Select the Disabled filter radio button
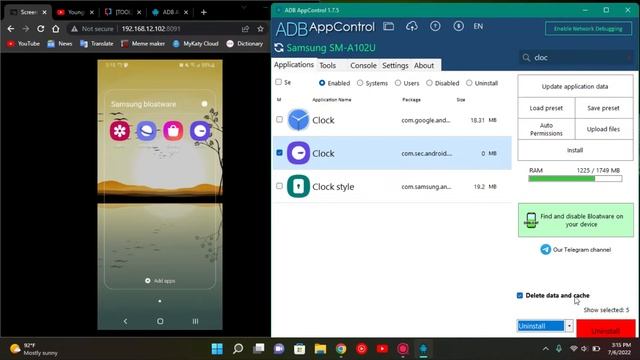The width and height of the screenshot is (640, 360). pyautogui.click(x=429, y=83)
